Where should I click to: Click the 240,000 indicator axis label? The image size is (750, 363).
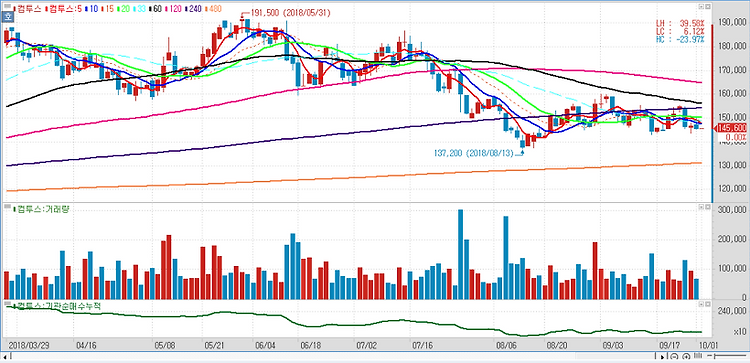pyautogui.click(x=732, y=311)
